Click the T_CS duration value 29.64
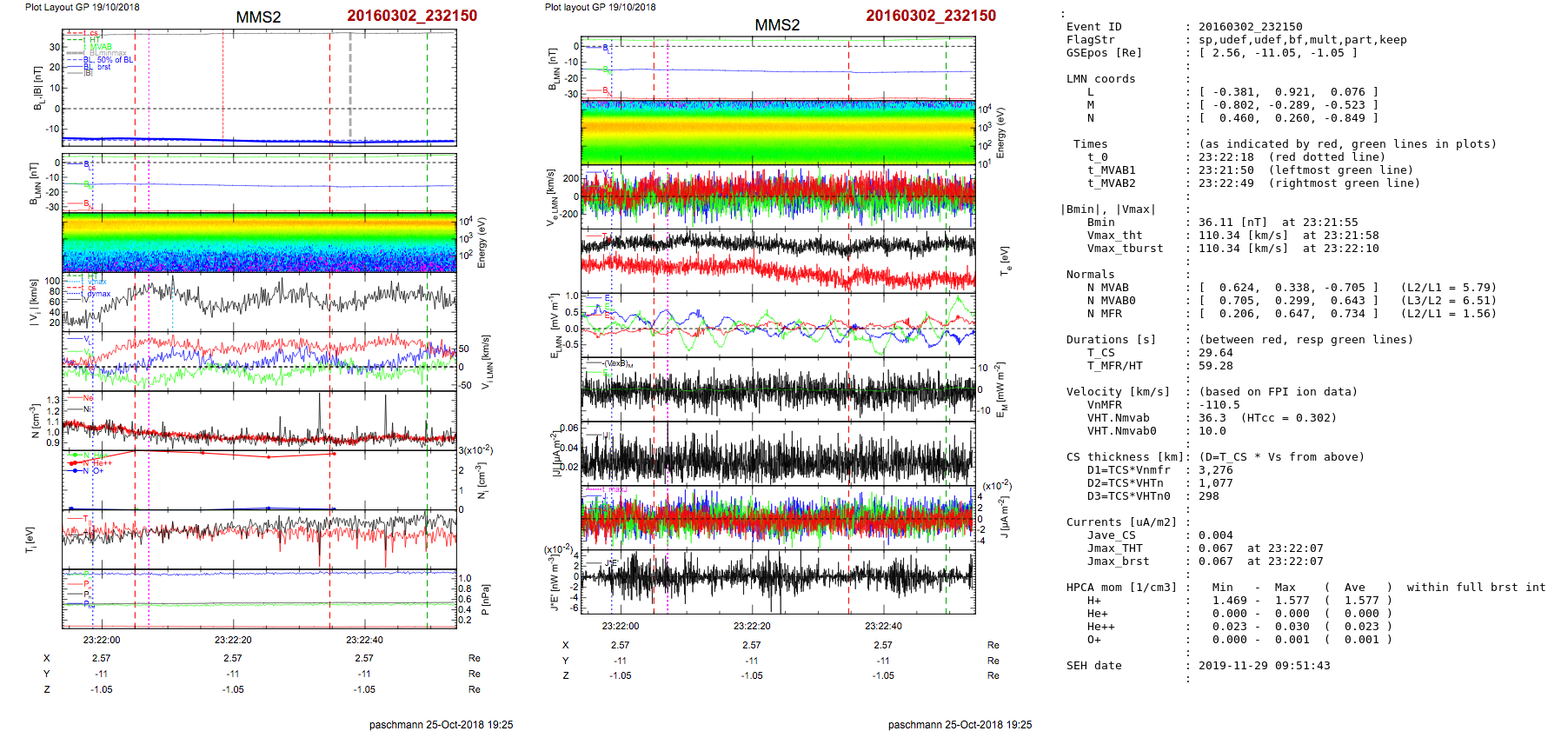The width and height of the screenshot is (1568, 731). point(1215,353)
